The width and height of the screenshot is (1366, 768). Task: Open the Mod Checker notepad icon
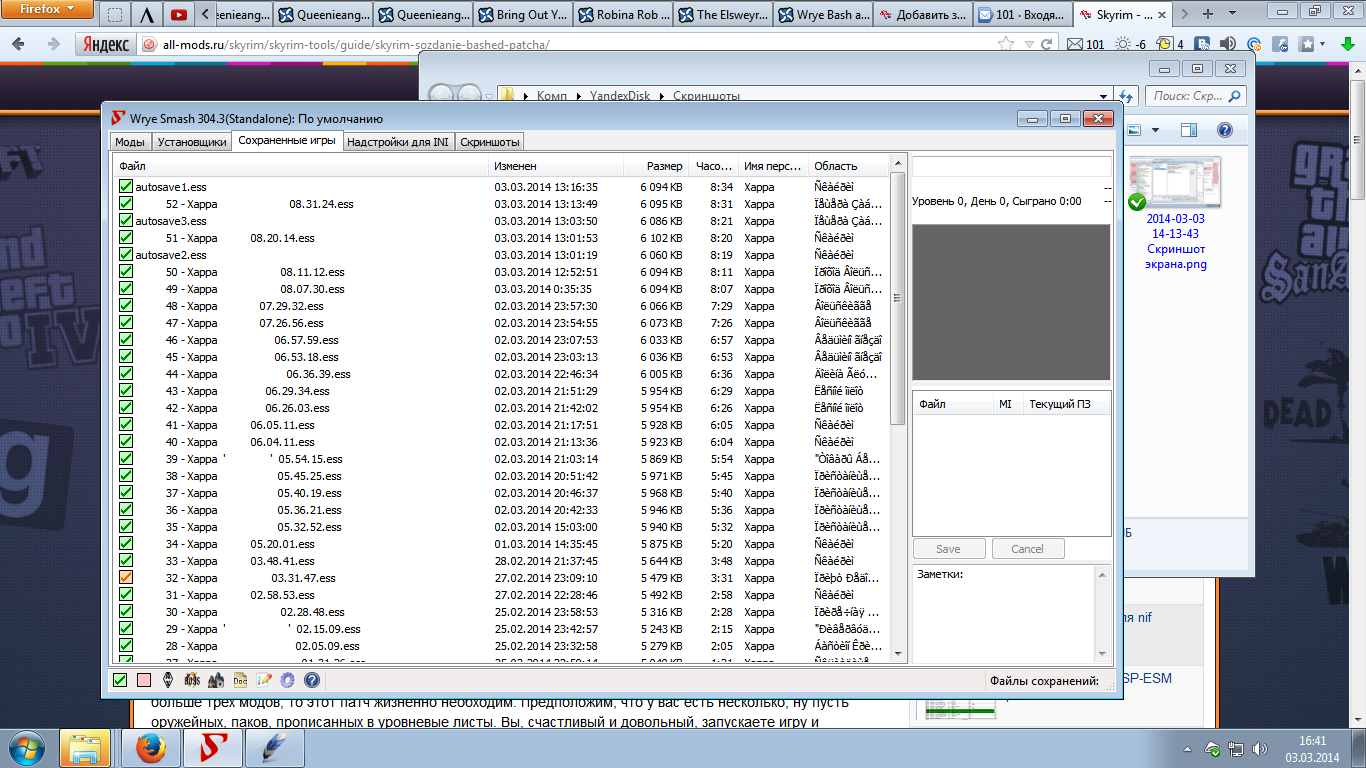pyautogui.click(x=264, y=680)
